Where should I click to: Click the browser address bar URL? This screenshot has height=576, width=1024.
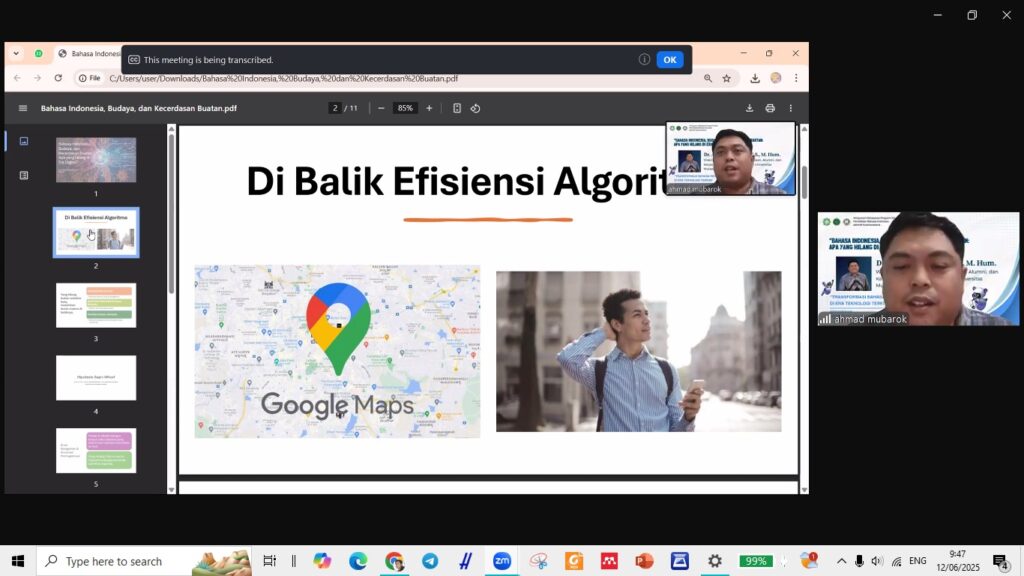pos(283,78)
